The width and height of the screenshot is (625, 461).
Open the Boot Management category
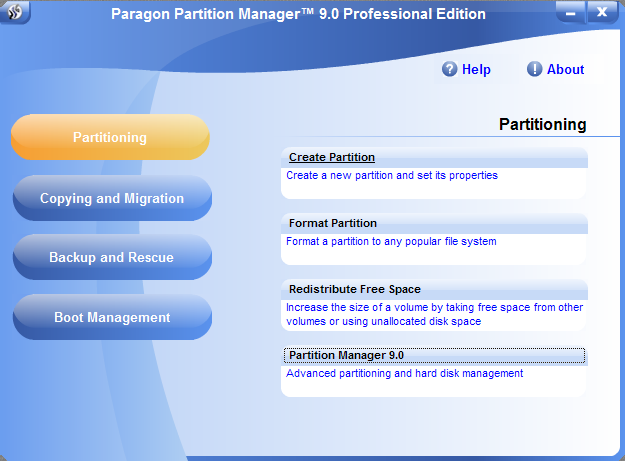pos(112,317)
